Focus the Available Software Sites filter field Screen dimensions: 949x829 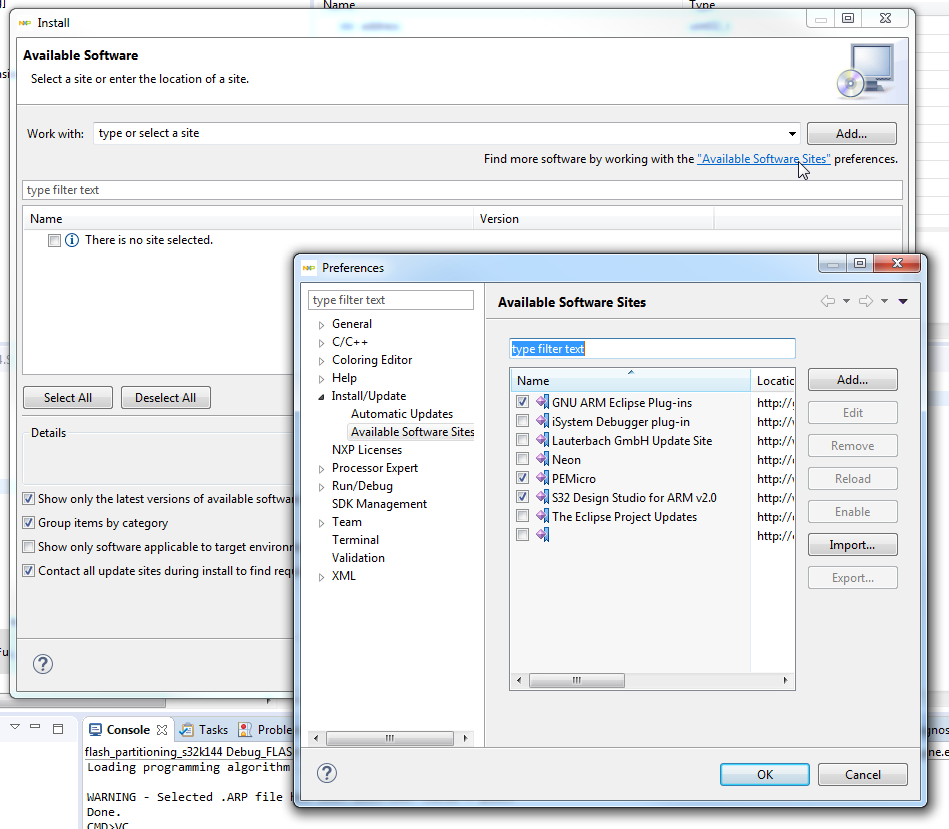pyautogui.click(x=652, y=349)
